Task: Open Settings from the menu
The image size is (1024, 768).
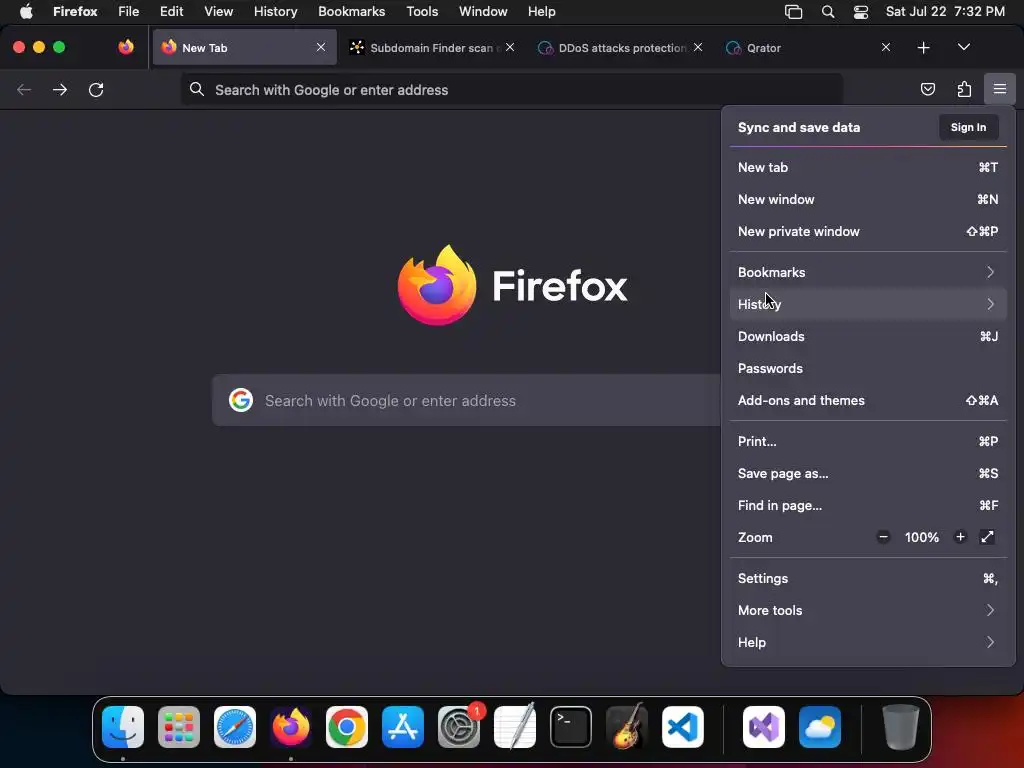Action: [868, 579]
